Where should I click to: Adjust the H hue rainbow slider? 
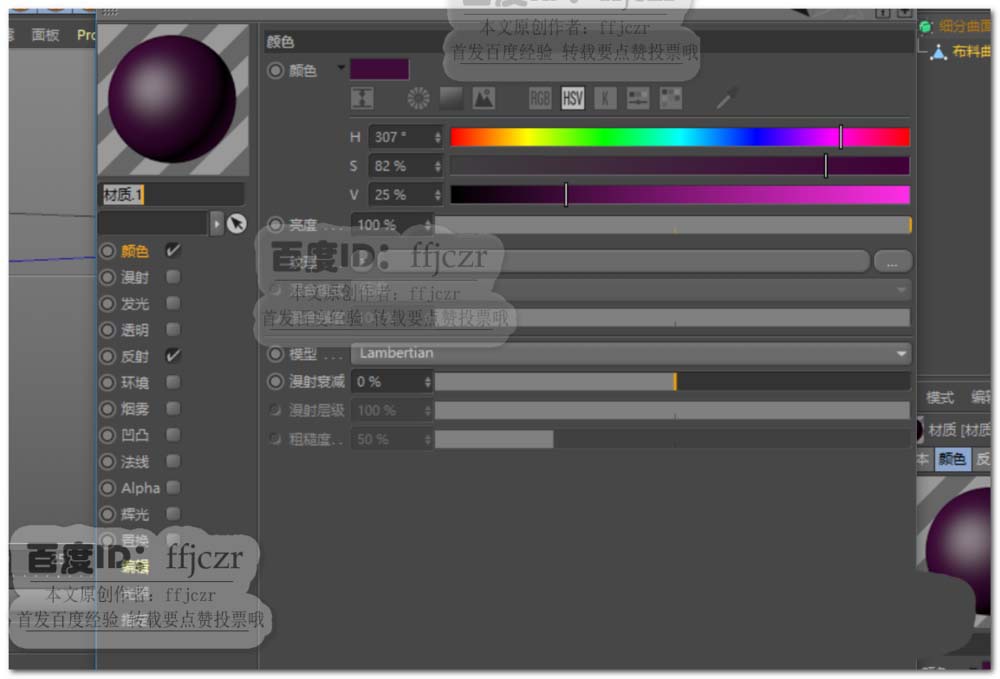(680, 137)
